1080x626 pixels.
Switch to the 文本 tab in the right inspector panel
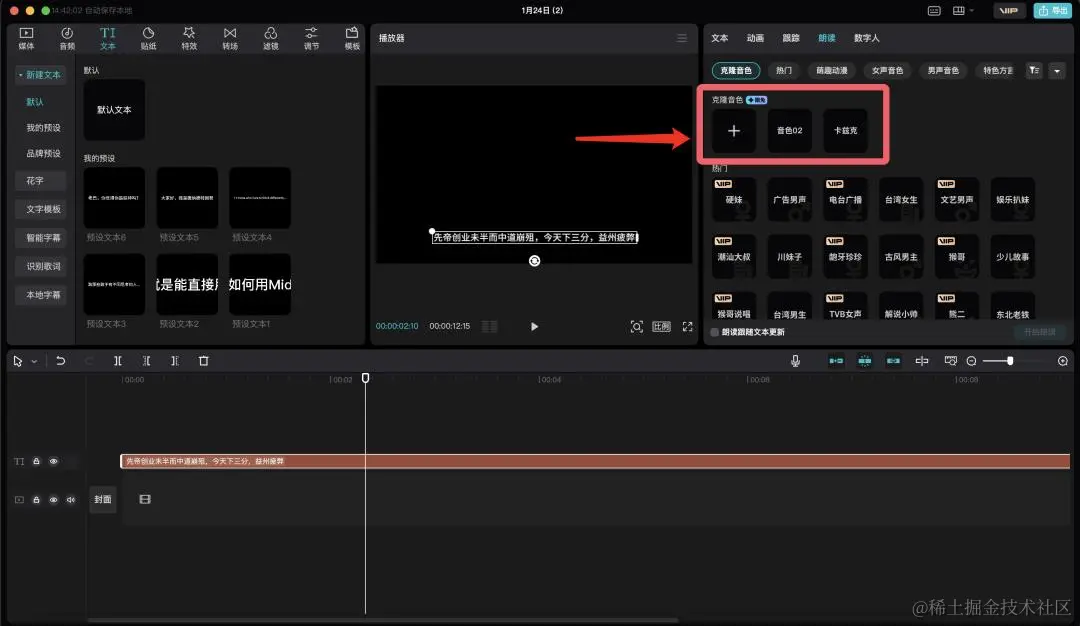(720, 38)
